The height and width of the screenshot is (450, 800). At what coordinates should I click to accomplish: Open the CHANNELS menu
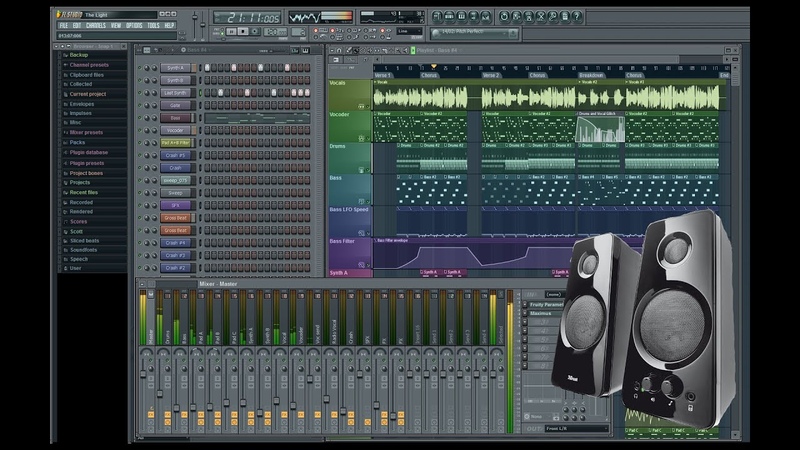pos(96,26)
